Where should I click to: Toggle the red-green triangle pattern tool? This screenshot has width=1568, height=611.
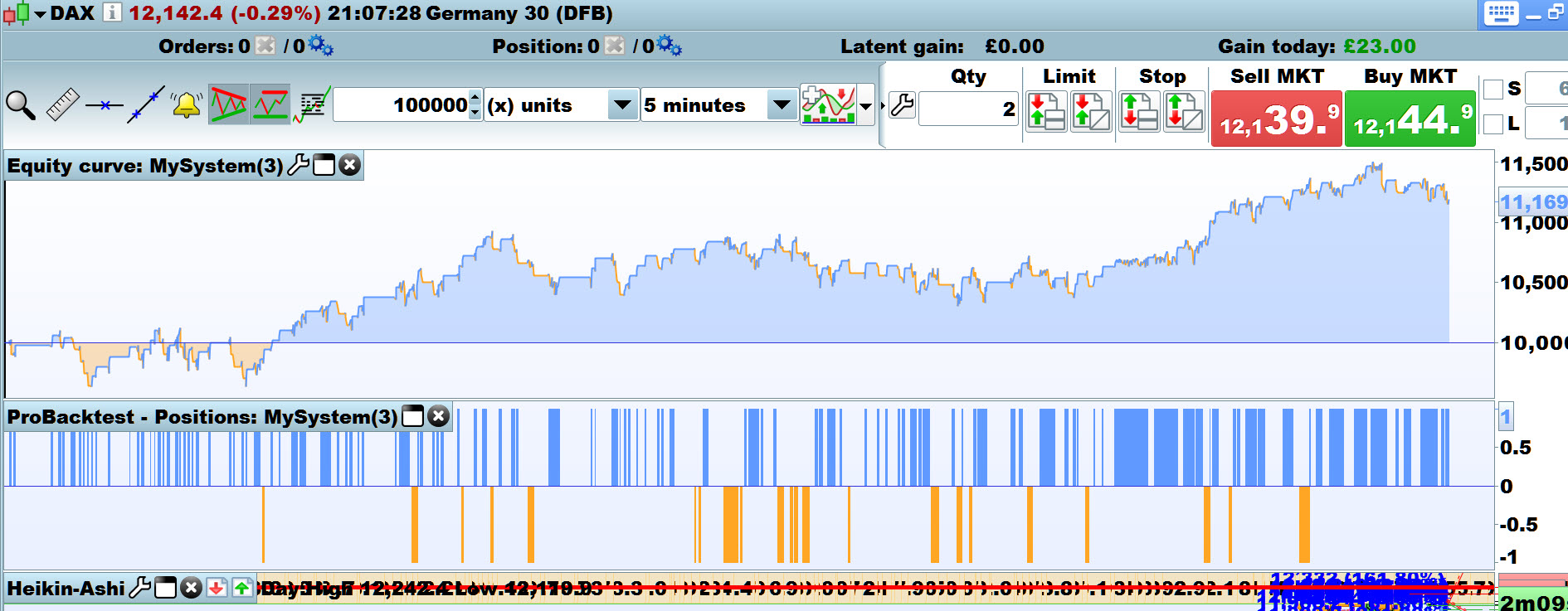[x=228, y=105]
